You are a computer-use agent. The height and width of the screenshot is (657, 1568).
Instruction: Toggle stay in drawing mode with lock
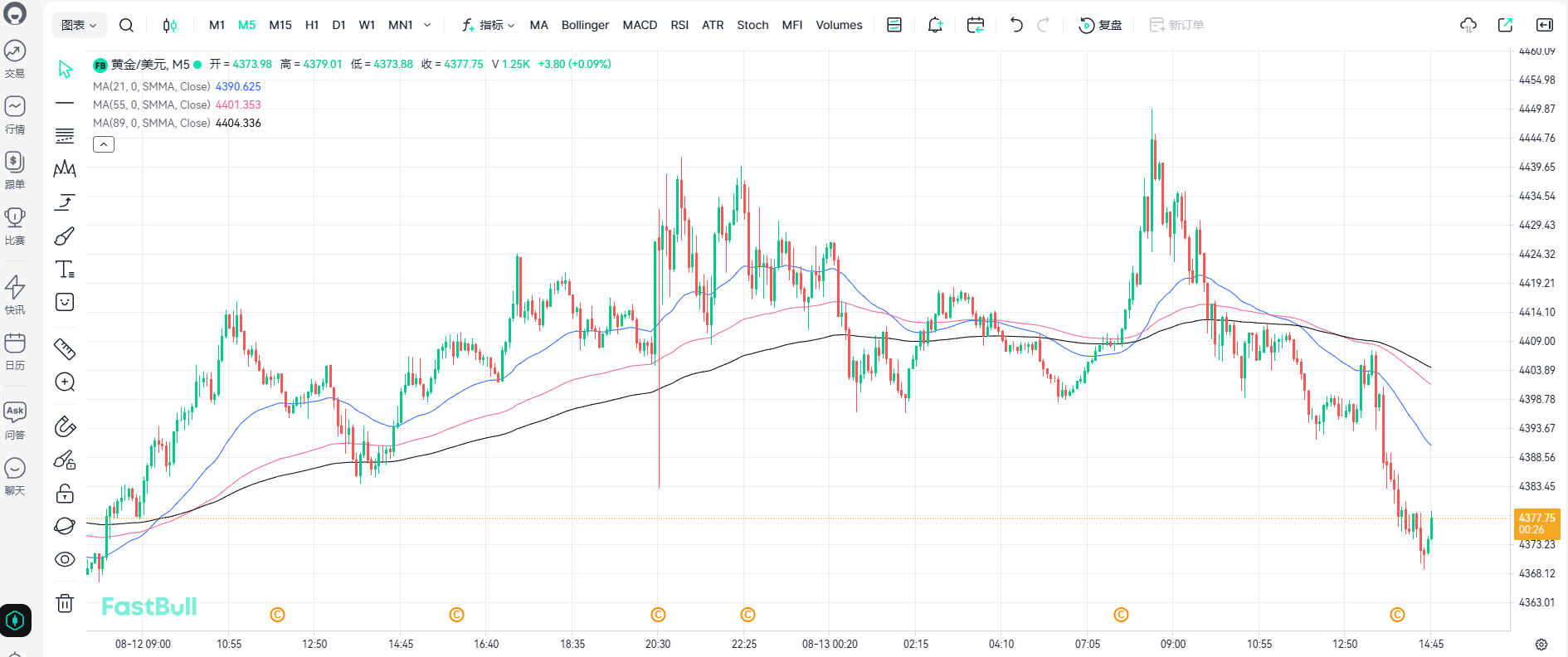65,460
